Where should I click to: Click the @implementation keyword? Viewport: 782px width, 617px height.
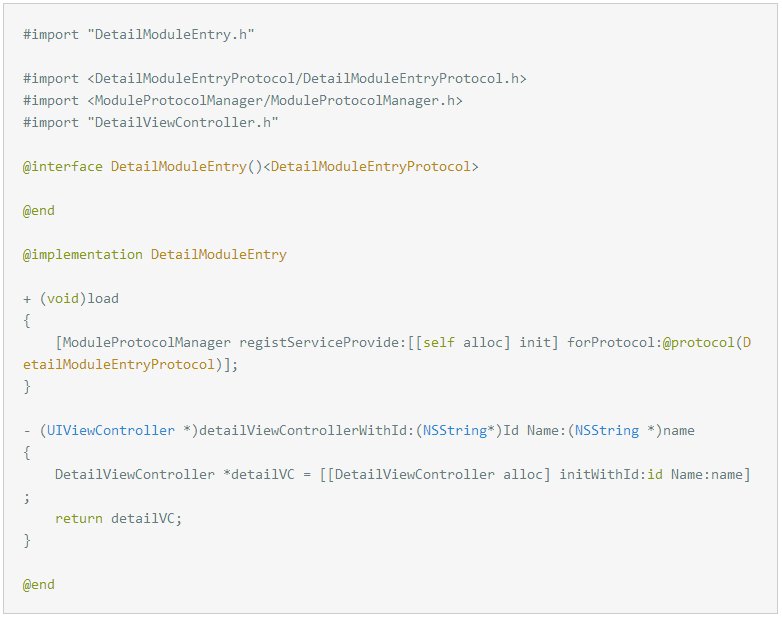(x=83, y=254)
